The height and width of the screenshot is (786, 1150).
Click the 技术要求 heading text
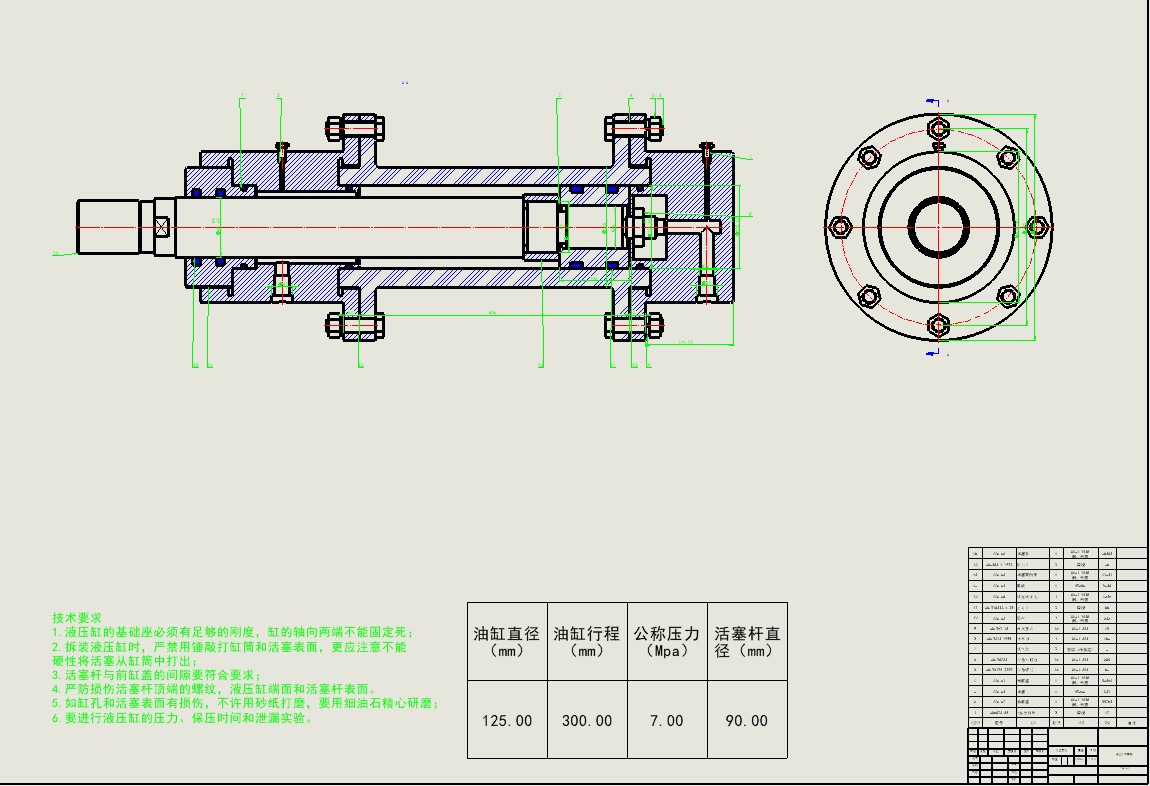coord(77,619)
